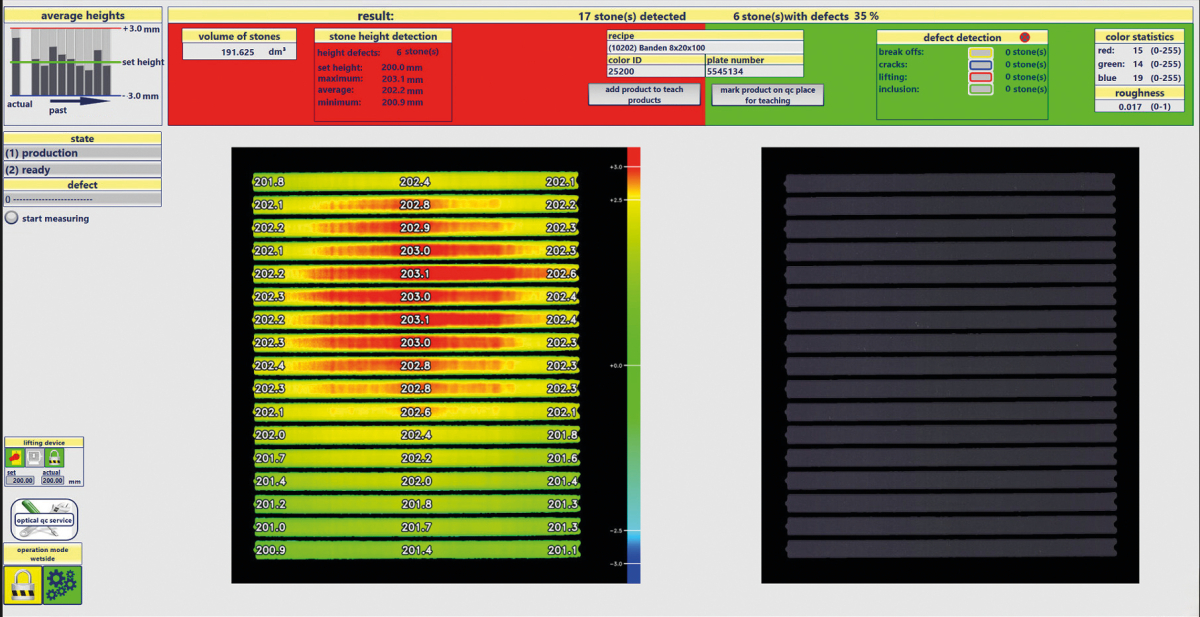Click the lifting device set value field
Viewport: 1200px width, 617px height.
tap(22, 481)
